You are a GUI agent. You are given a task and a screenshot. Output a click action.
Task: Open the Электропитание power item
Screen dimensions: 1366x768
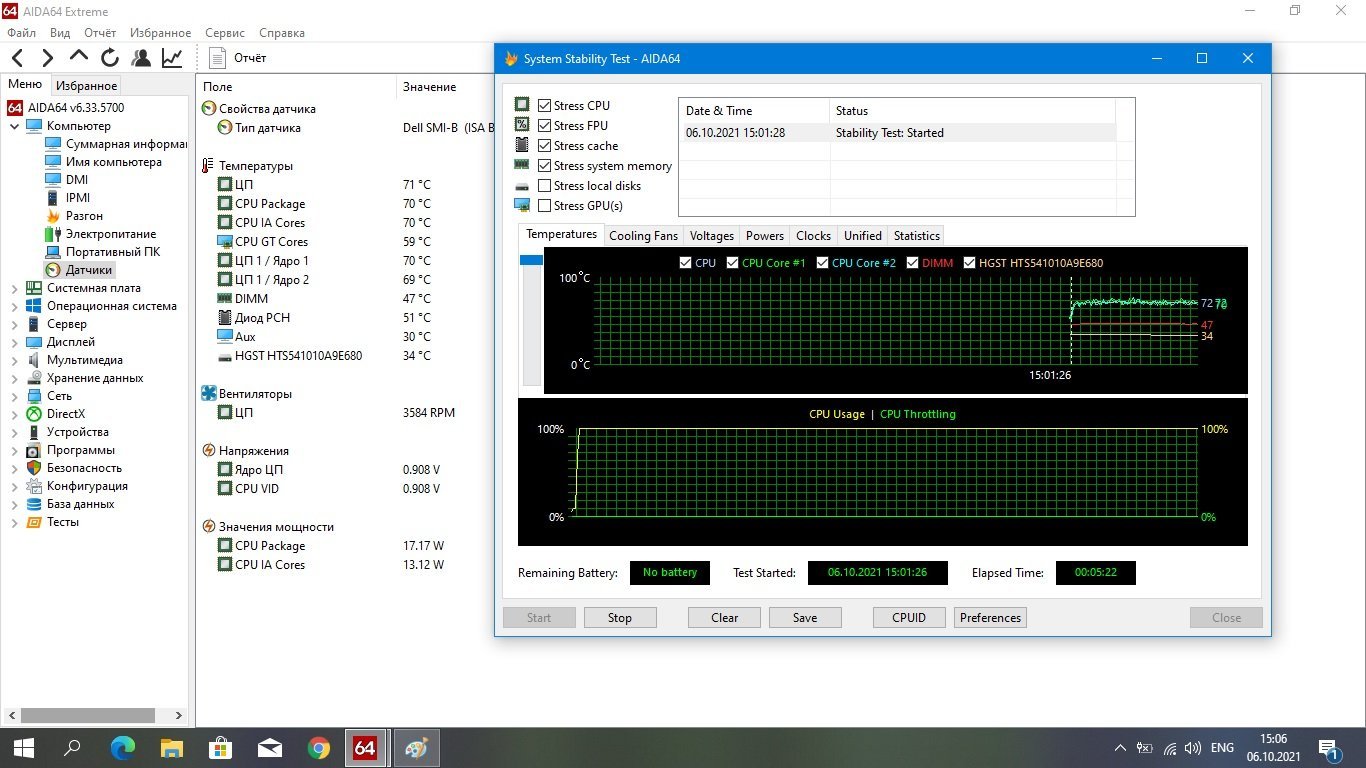click(x=101, y=234)
